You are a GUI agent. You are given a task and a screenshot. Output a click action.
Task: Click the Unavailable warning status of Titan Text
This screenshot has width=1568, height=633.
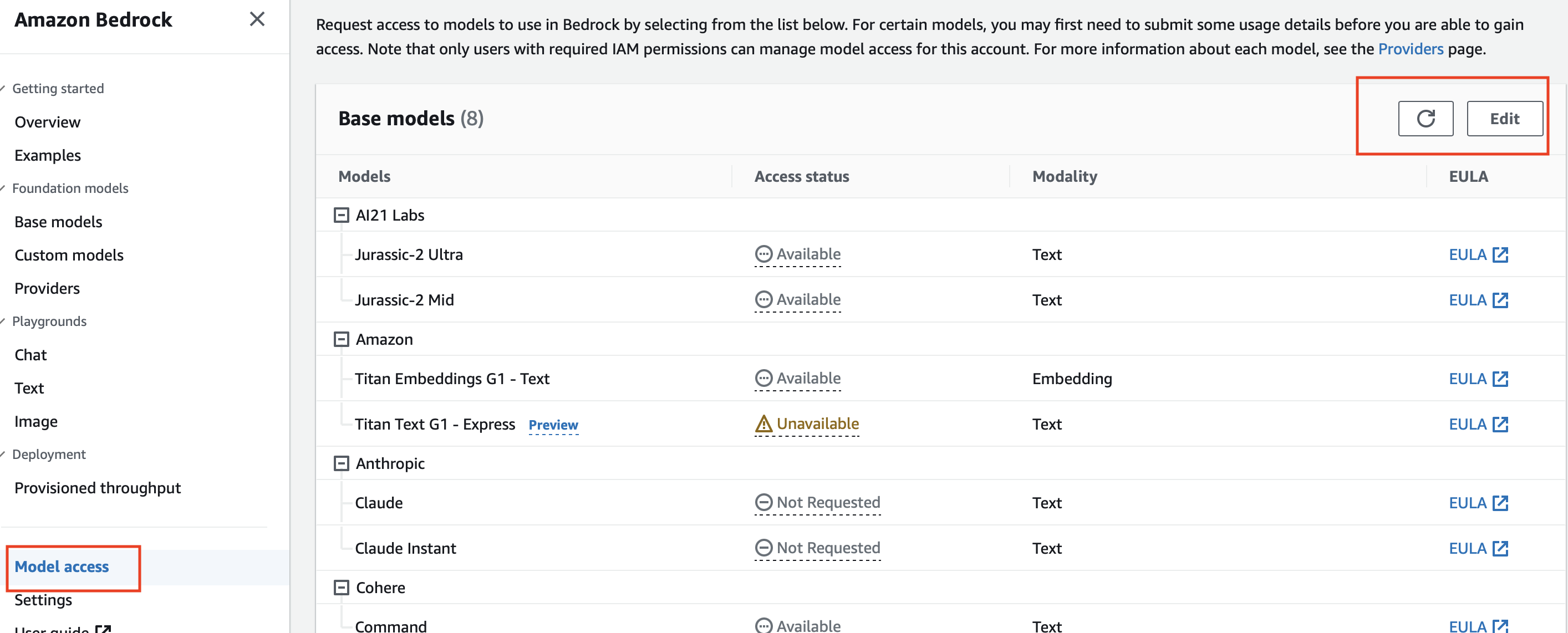tap(807, 423)
